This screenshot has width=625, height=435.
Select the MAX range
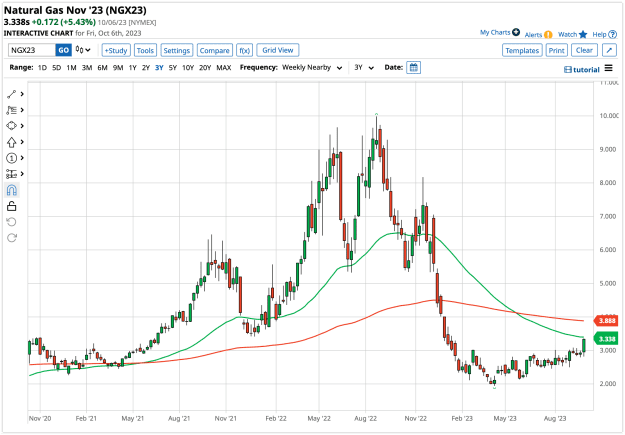224,68
